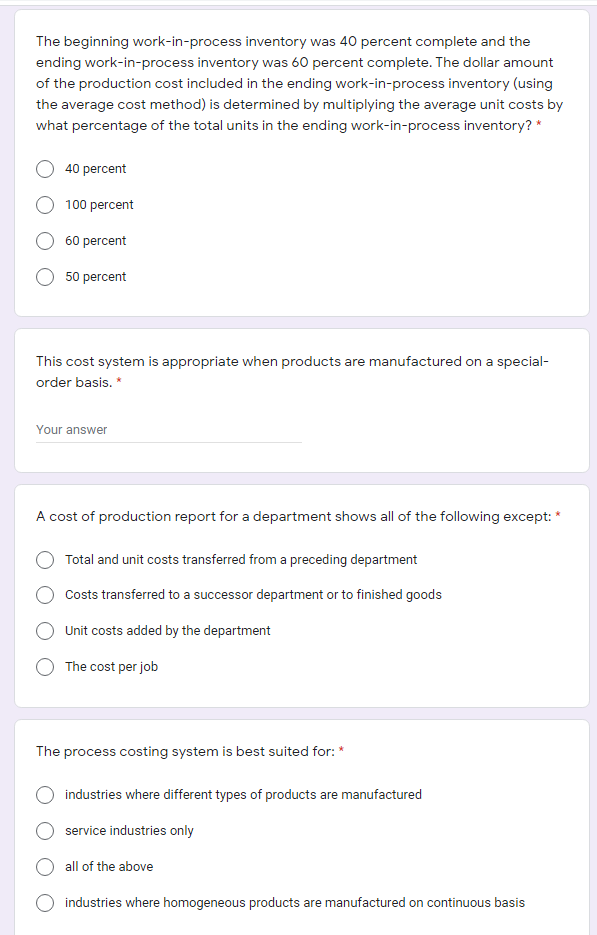
Task: Pick 'industries where different types of products are manufactured'
Action: point(45,795)
